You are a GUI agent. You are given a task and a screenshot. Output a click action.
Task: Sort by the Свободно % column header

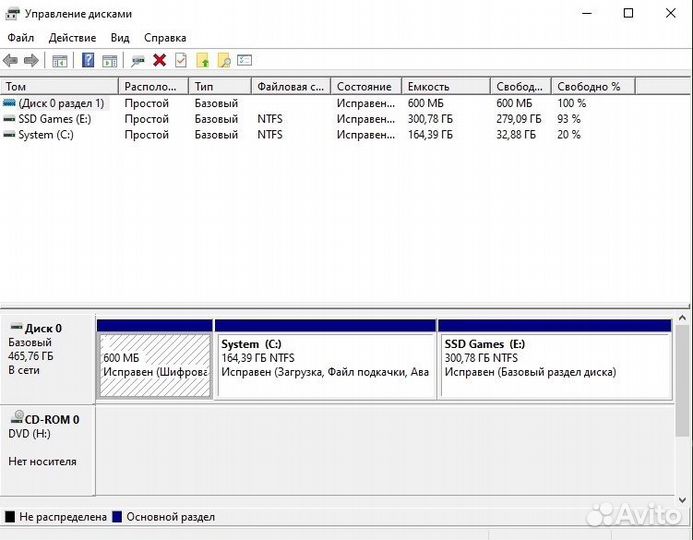(593, 87)
